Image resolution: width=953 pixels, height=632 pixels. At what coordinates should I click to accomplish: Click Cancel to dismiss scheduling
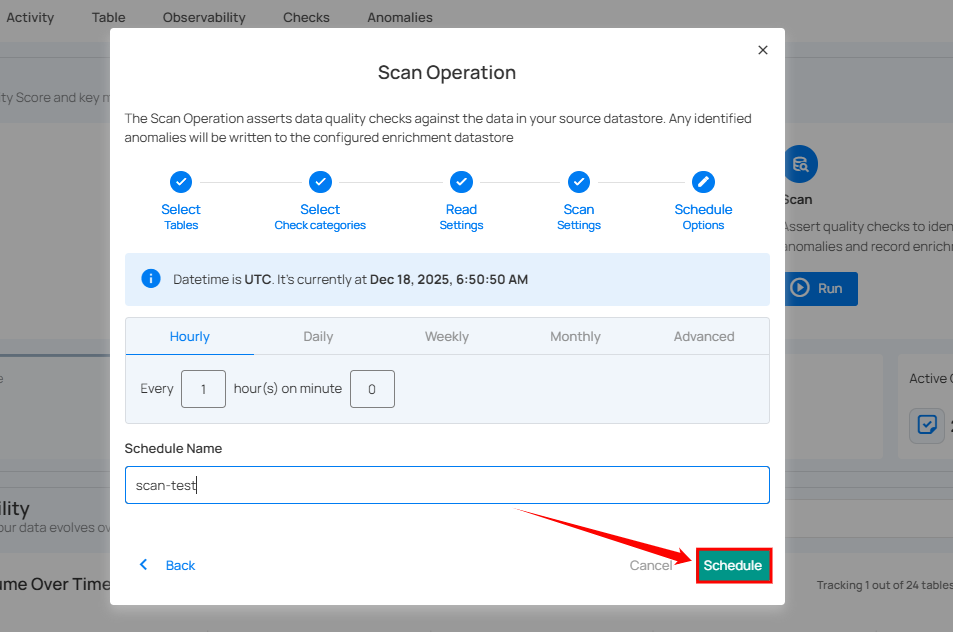(x=651, y=566)
